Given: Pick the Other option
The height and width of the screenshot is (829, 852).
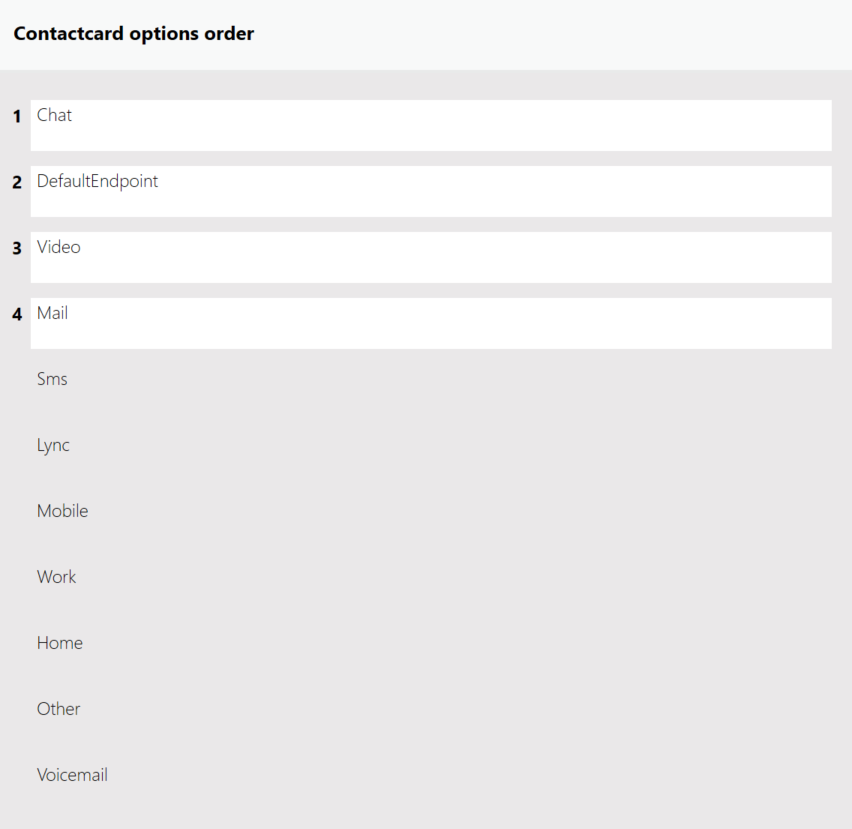Looking at the screenshot, I should (x=58, y=709).
